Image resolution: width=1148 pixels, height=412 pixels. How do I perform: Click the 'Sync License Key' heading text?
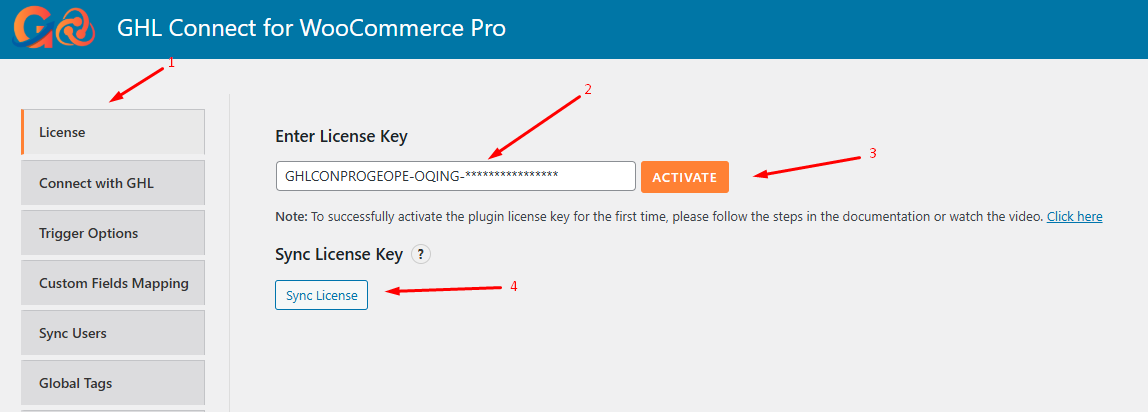339,255
